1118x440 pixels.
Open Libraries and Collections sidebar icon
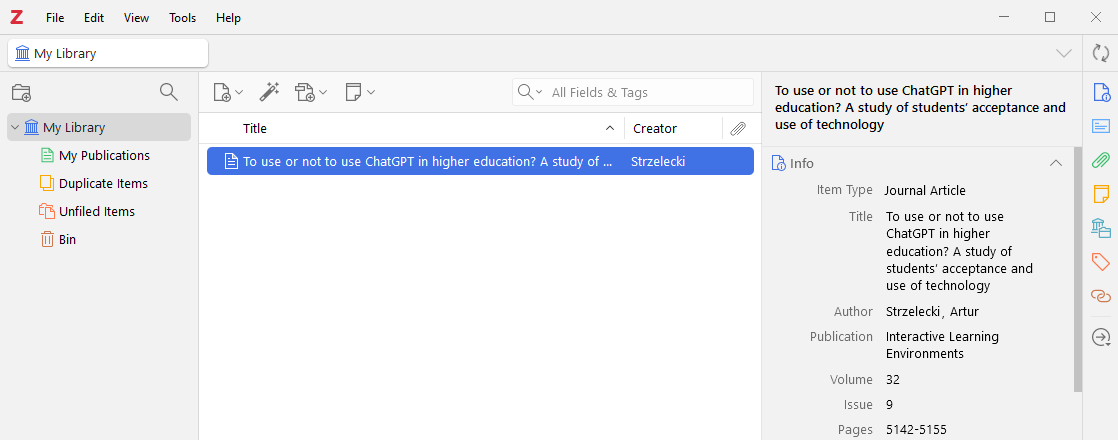click(x=1101, y=228)
